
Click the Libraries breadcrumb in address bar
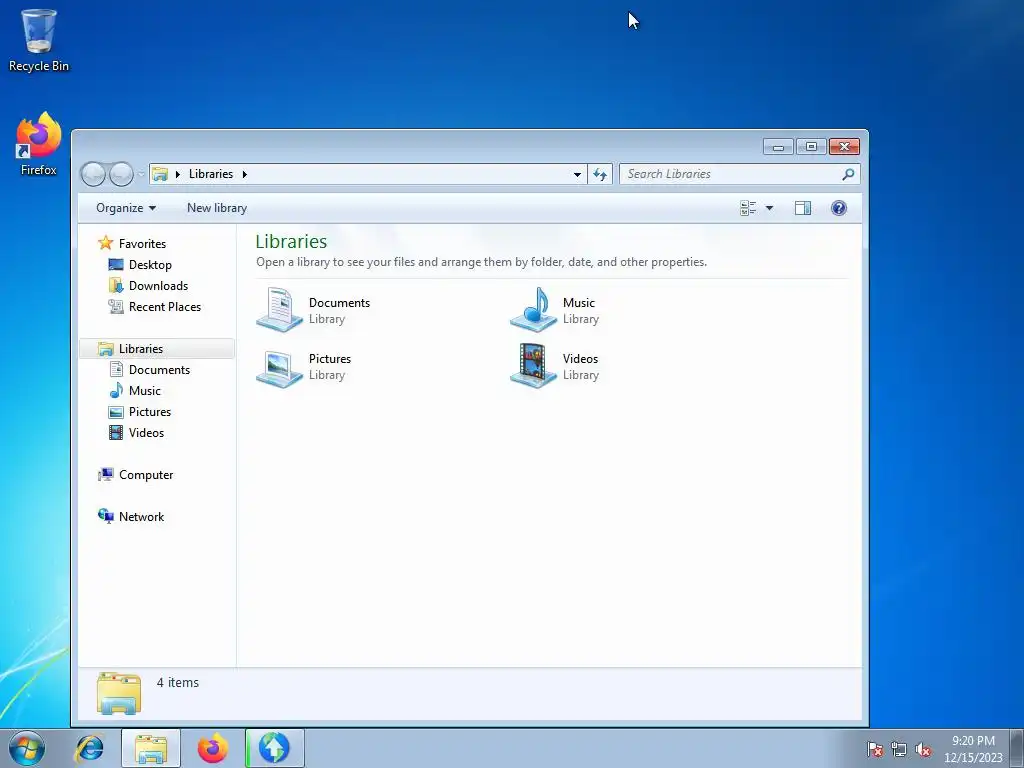pos(211,174)
